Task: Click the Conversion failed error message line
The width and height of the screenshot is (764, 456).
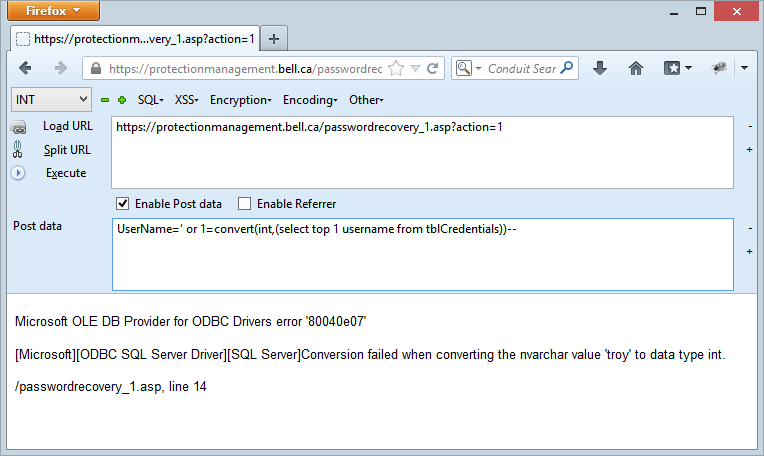Action: (370, 355)
